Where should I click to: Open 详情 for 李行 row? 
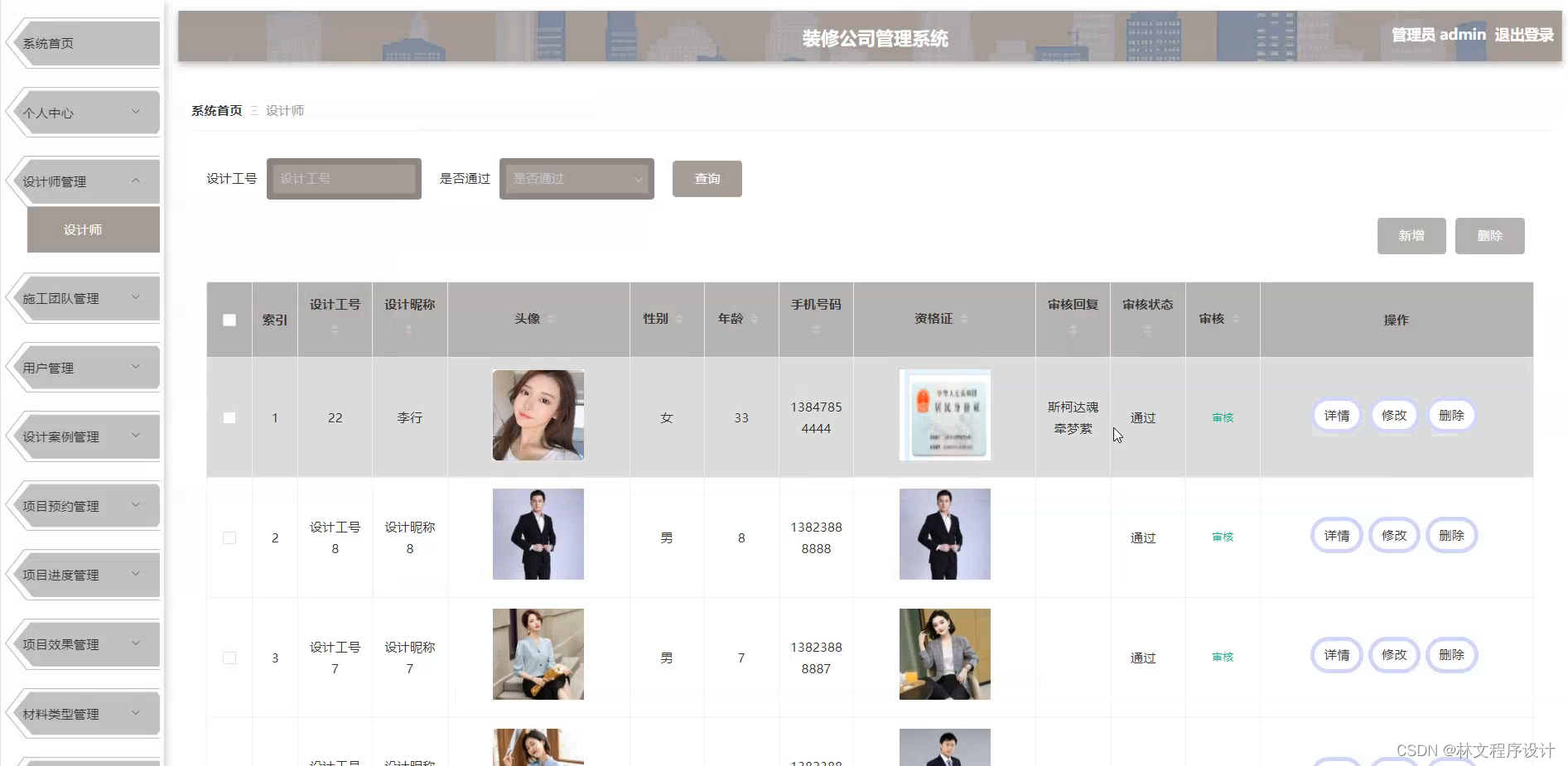pos(1336,416)
